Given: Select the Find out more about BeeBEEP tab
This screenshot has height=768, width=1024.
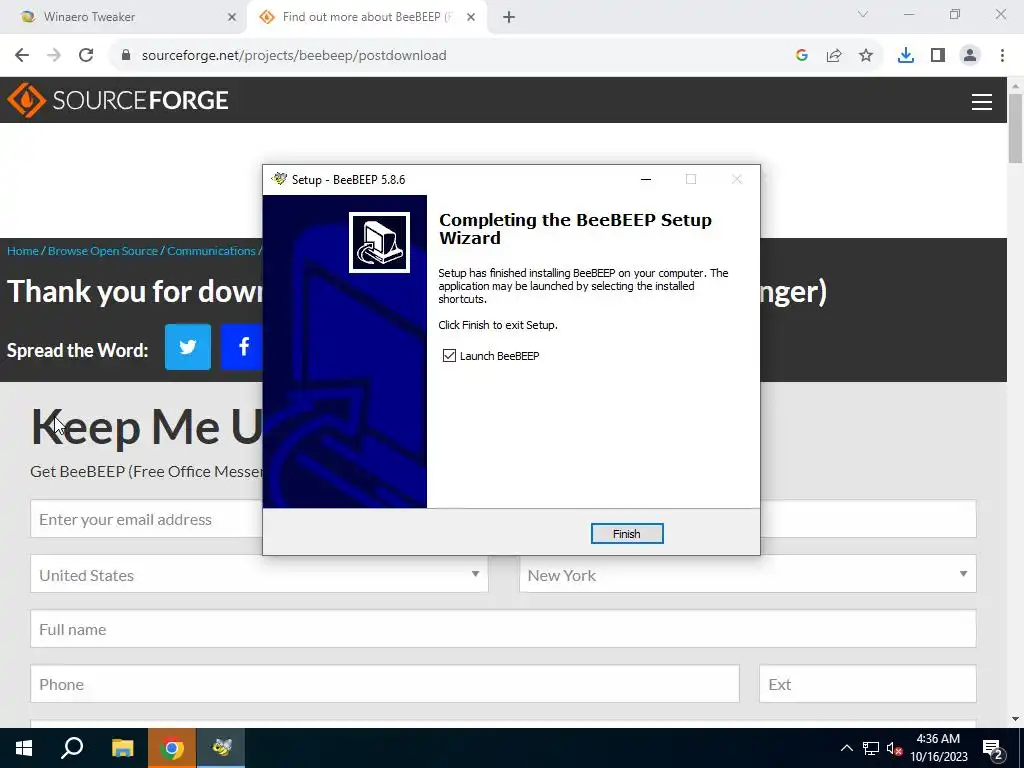Looking at the screenshot, I should click(x=368, y=17).
